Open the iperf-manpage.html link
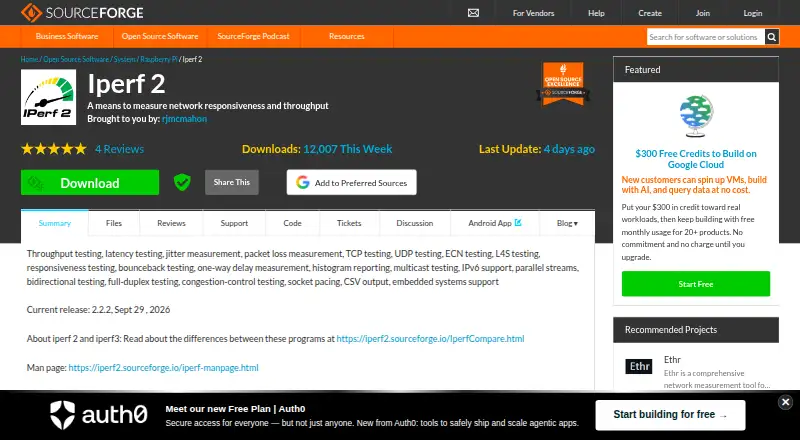Screen dimensions: 800x440 pyautogui.click(x=163, y=368)
